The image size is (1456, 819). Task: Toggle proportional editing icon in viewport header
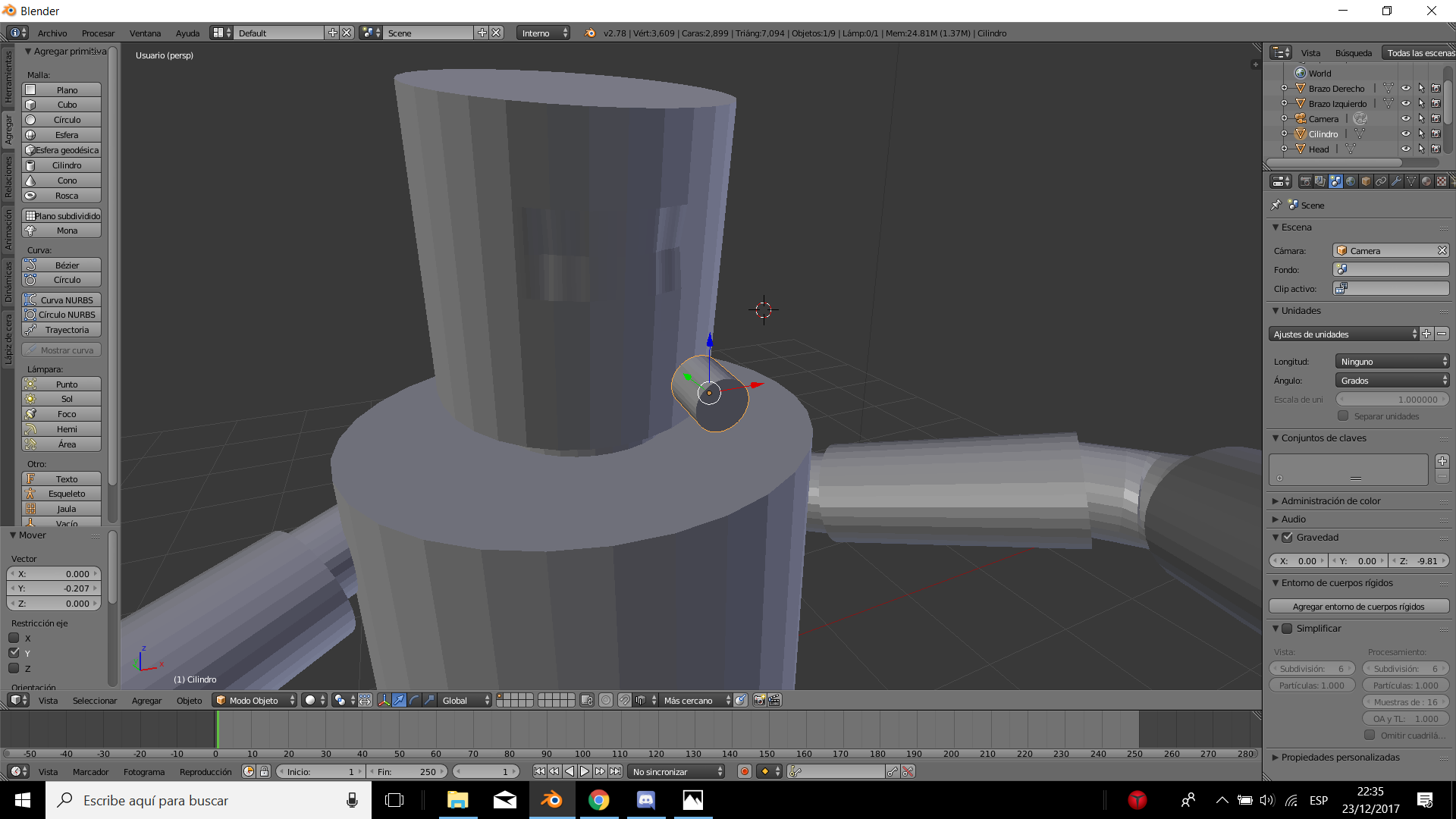click(x=606, y=700)
